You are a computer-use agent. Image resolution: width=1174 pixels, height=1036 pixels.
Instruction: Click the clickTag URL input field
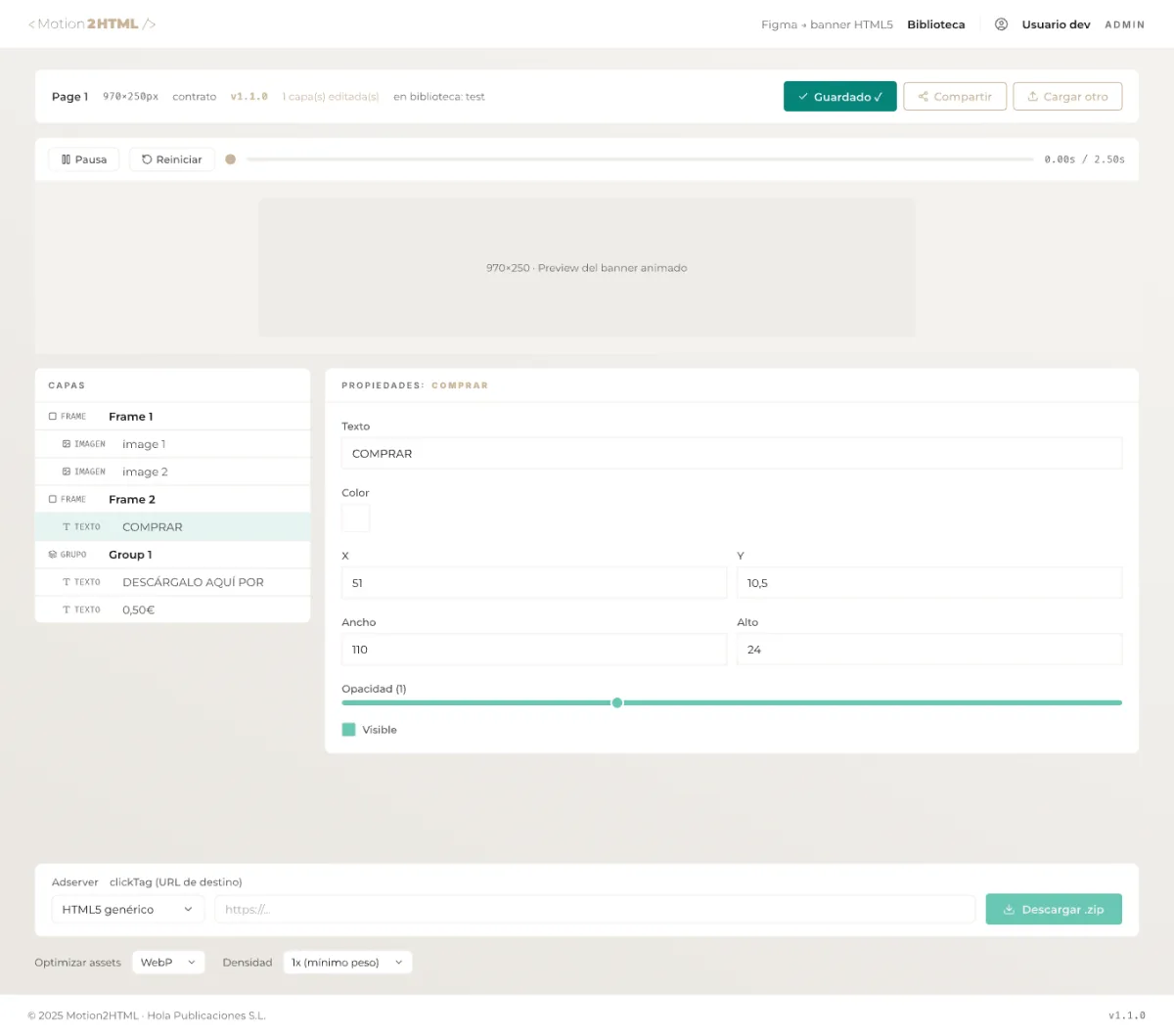tap(595, 910)
